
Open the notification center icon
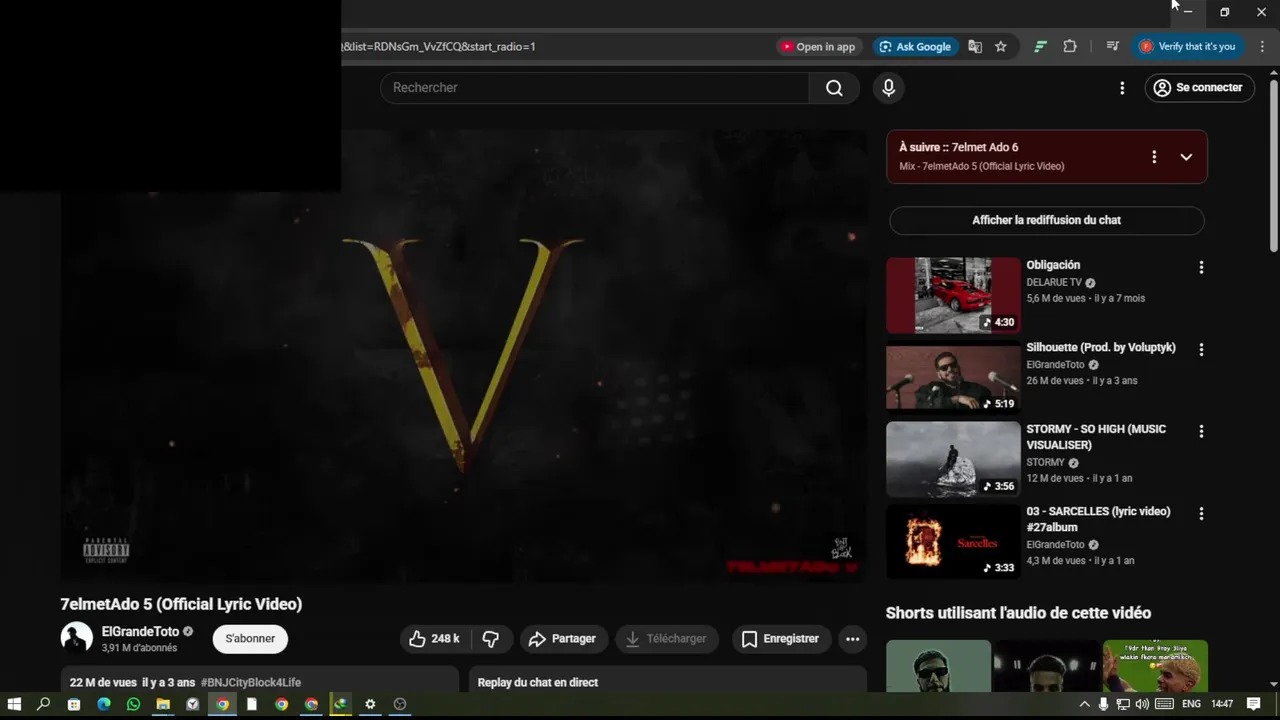[1254, 704]
